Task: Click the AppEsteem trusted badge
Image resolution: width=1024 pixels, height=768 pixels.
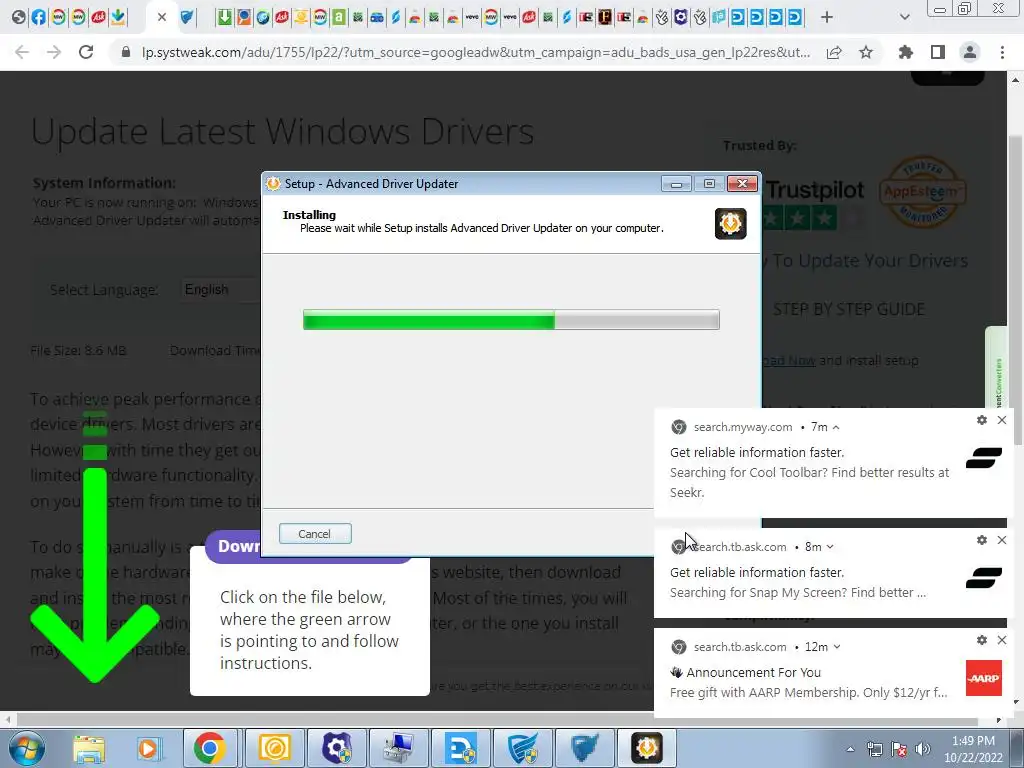Action: pyautogui.click(x=921, y=191)
